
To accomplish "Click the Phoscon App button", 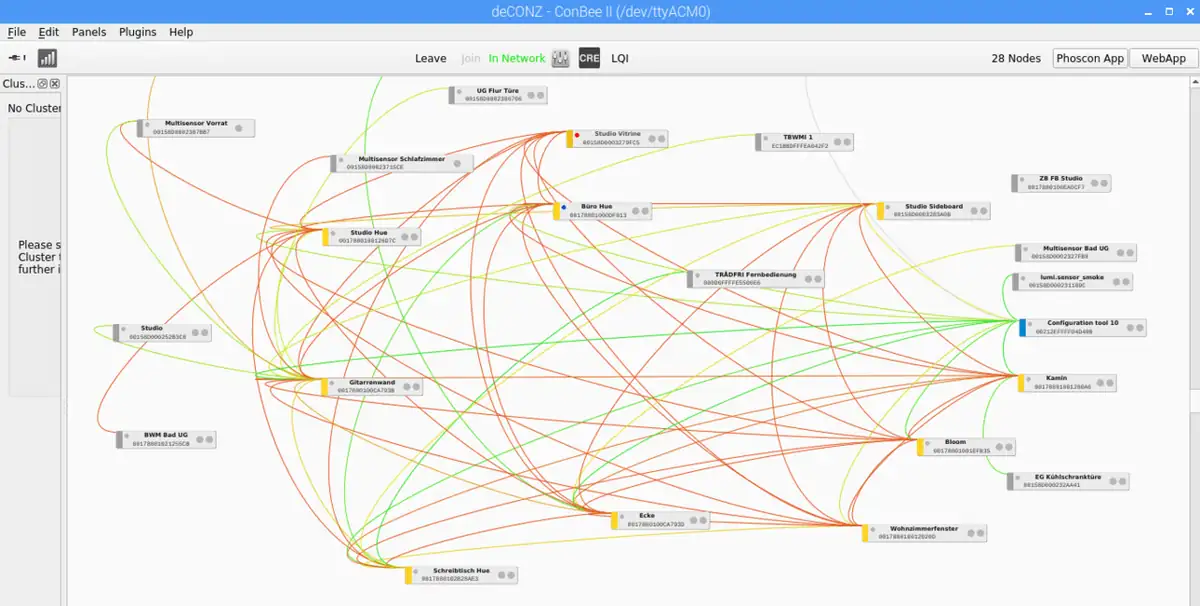I will pyautogui.click(x=1090, y=59).
